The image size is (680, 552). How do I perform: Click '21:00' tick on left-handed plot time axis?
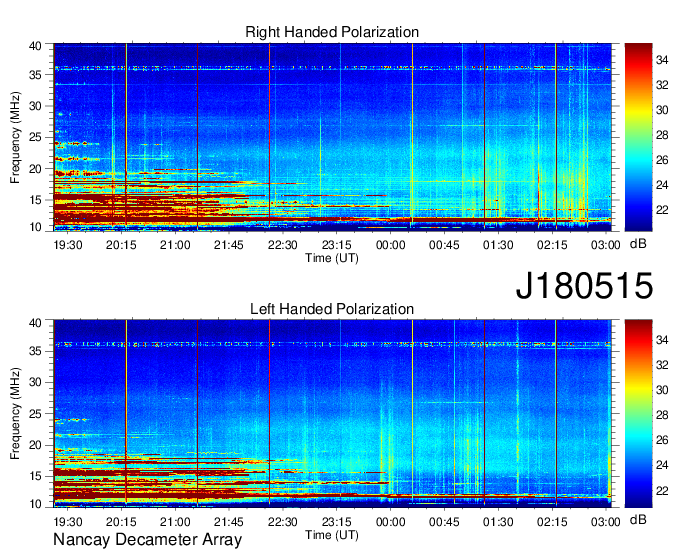click(175, 521)
